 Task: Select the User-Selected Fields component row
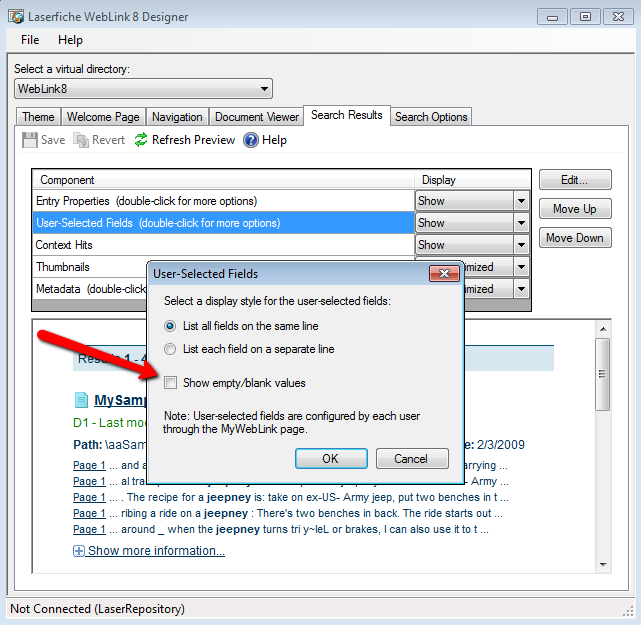click(223, 223)
